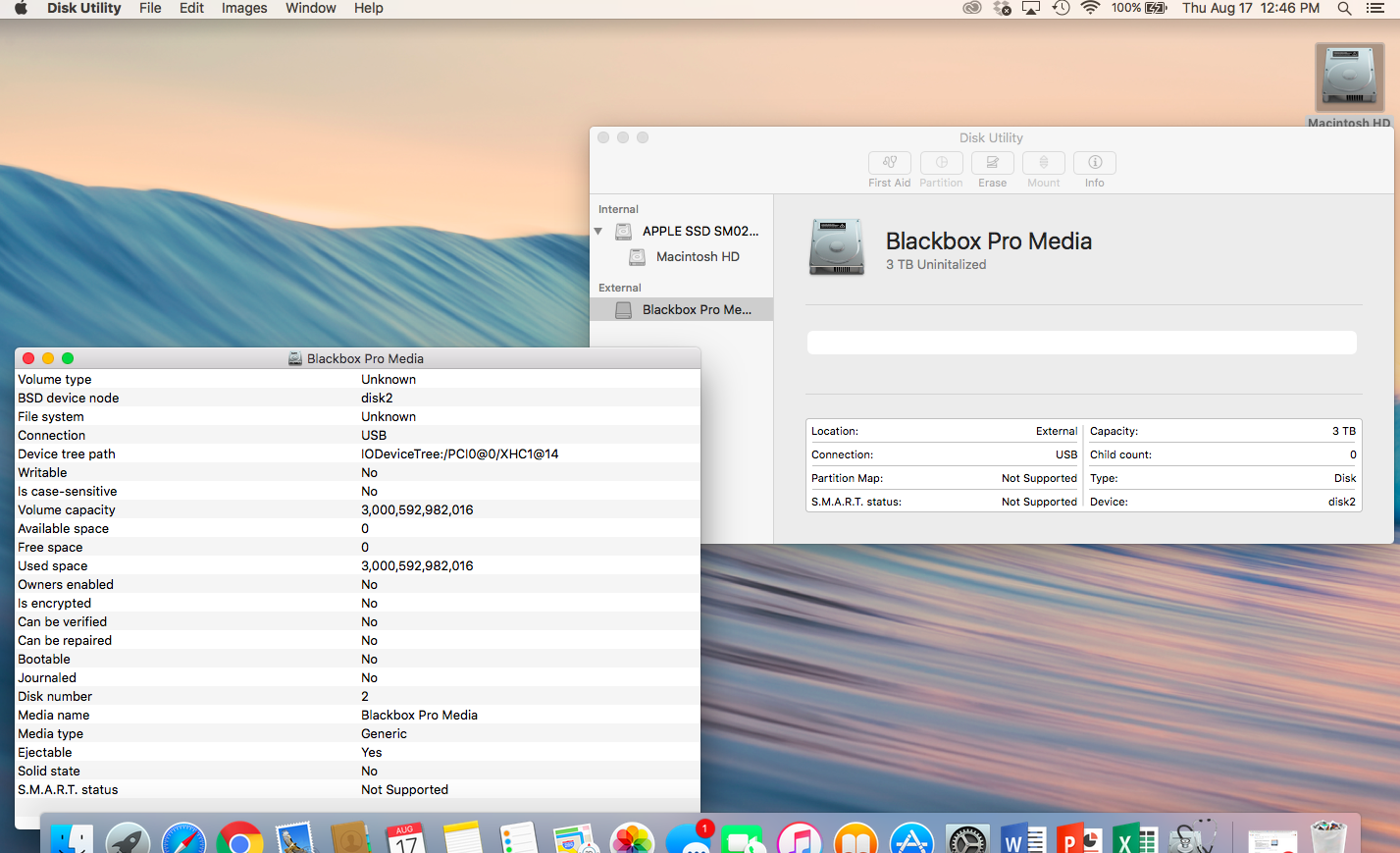Open Calendar showing Aug 17 in Dock
The width and height of the screenshot is (1400, 853).
coord(406,839)
